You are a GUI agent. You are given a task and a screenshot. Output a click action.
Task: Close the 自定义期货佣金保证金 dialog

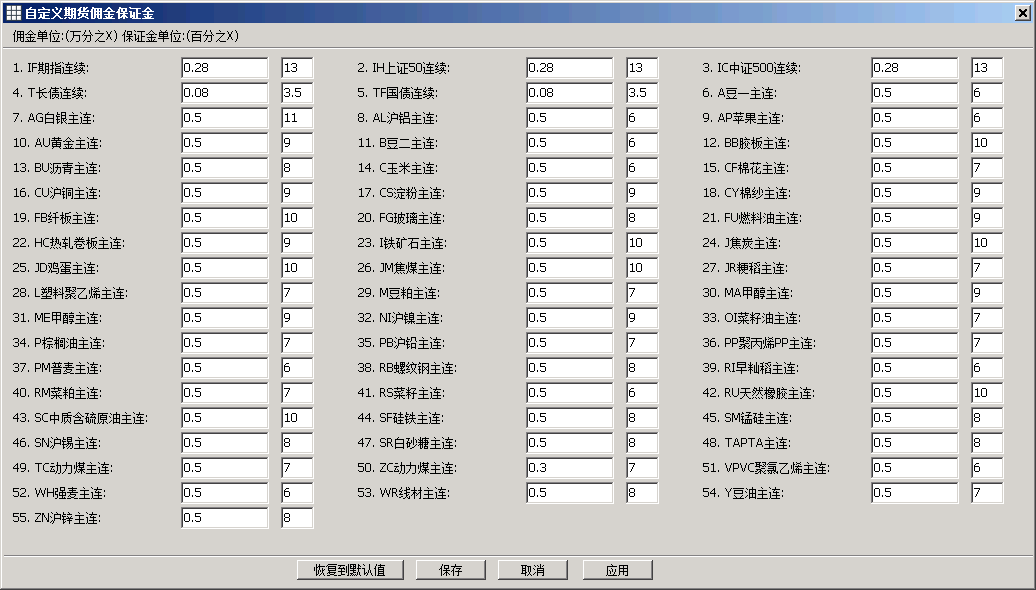coord(1022,11)
